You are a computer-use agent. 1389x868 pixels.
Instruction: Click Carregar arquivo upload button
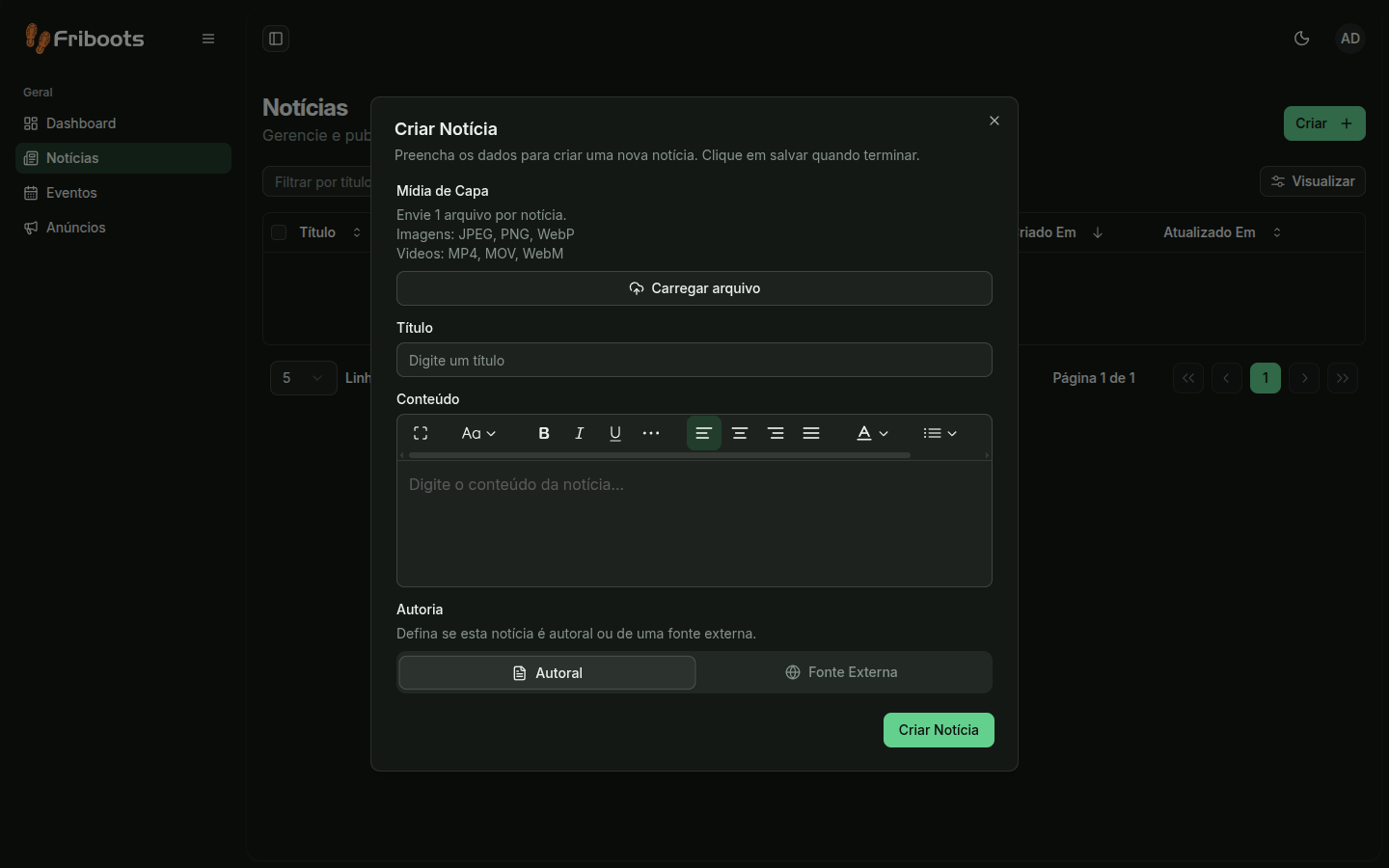[x=694, y=288]
